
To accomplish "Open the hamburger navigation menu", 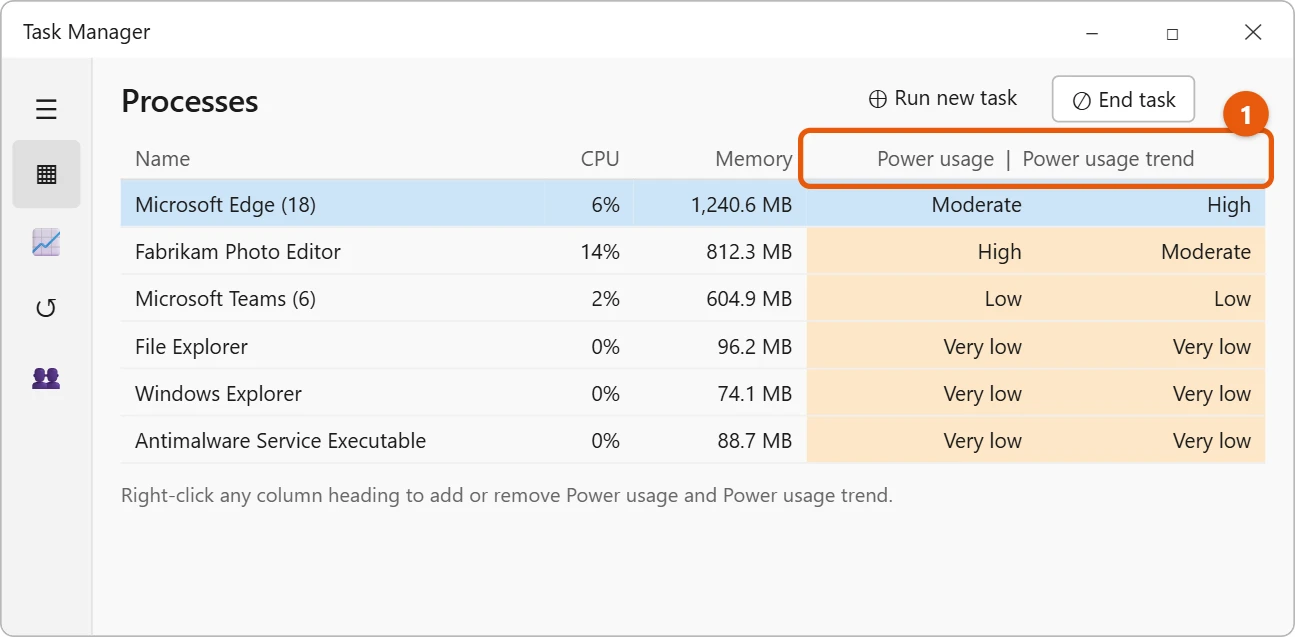I will coord(46,109).
